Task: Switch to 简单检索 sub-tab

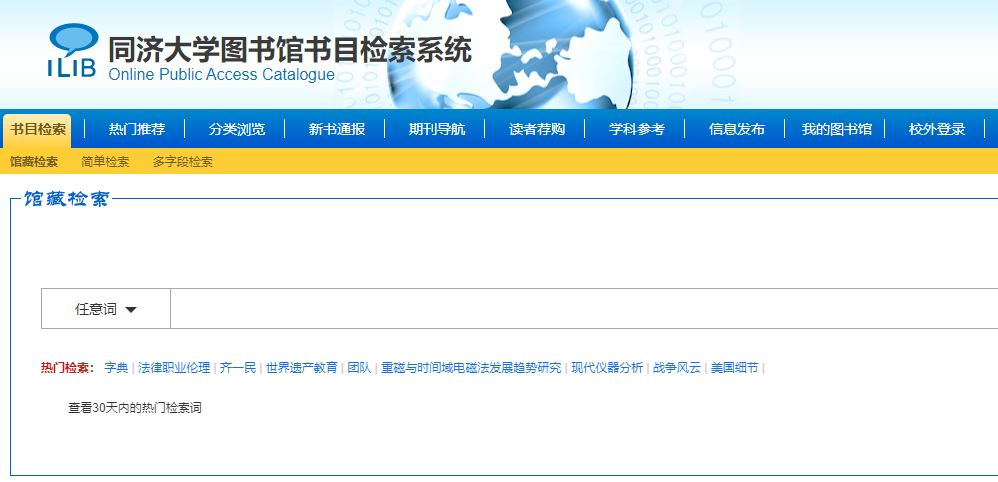Action: [105, 162]
